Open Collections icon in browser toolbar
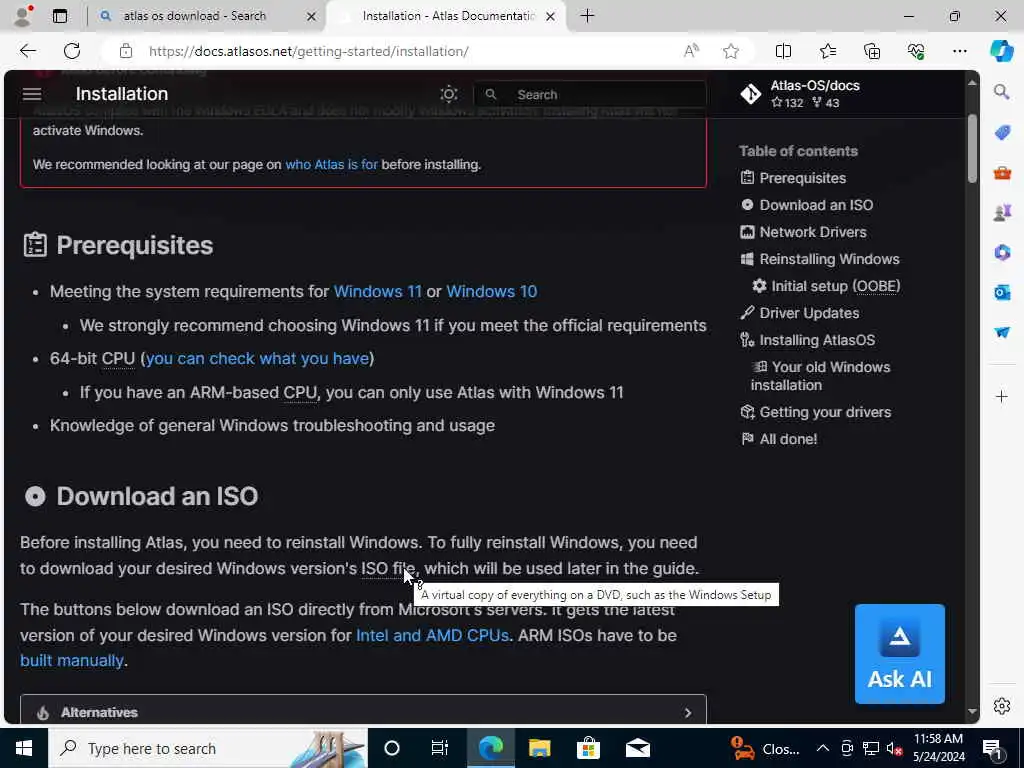 click(x=872, y=51)
